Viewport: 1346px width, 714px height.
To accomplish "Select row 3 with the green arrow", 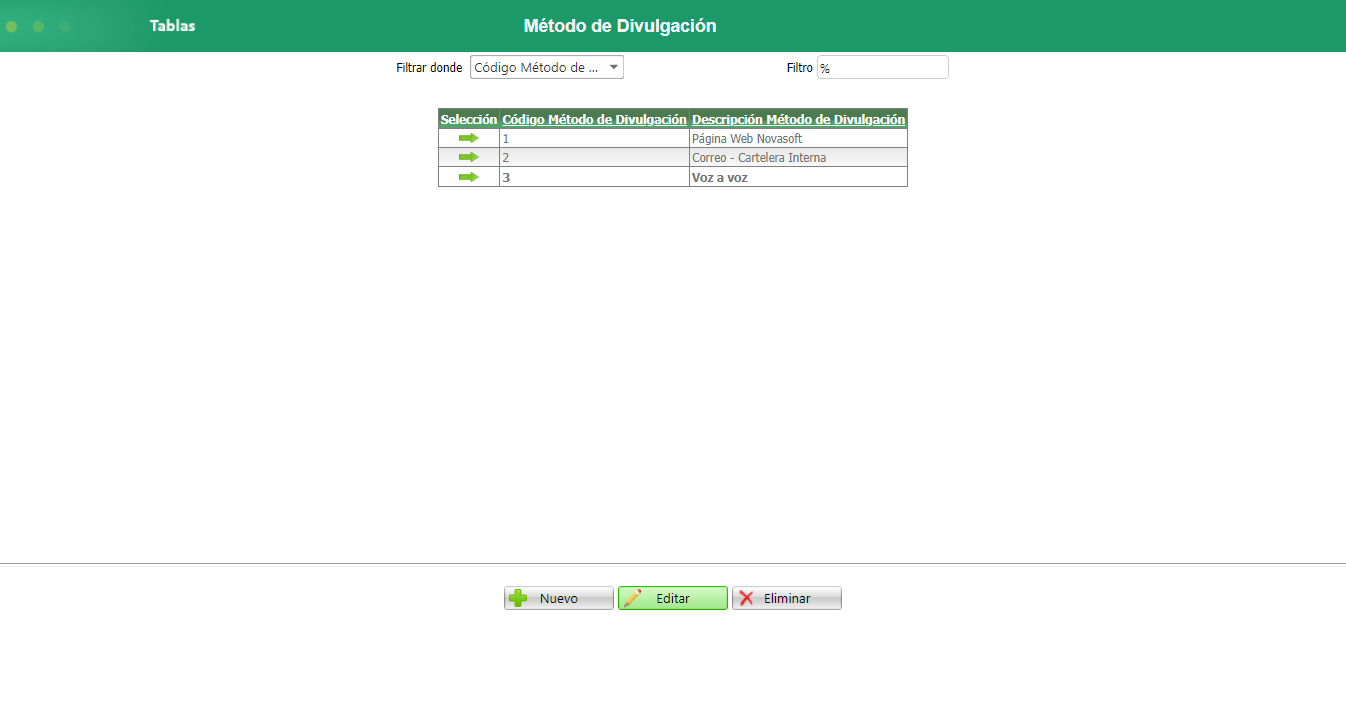I will tap(468, 177).
